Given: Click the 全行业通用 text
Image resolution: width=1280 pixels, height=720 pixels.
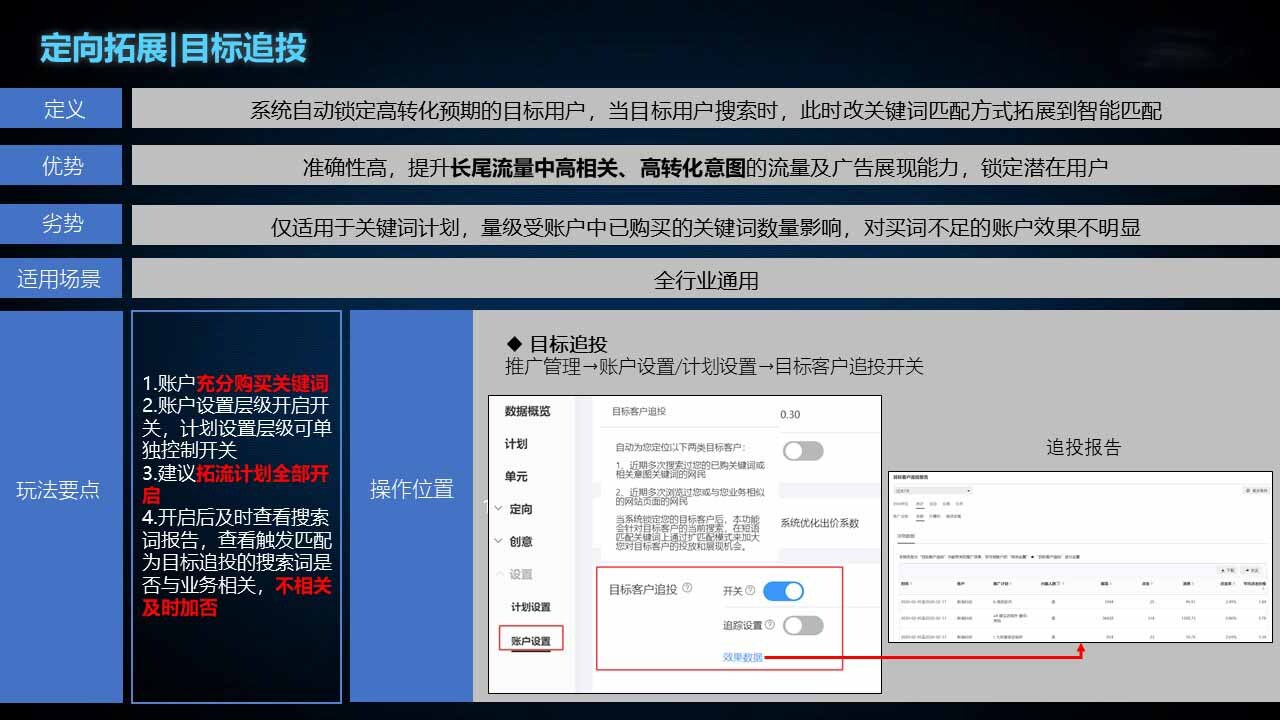Looking at the screenshot, I should click(x=706, y=281).
